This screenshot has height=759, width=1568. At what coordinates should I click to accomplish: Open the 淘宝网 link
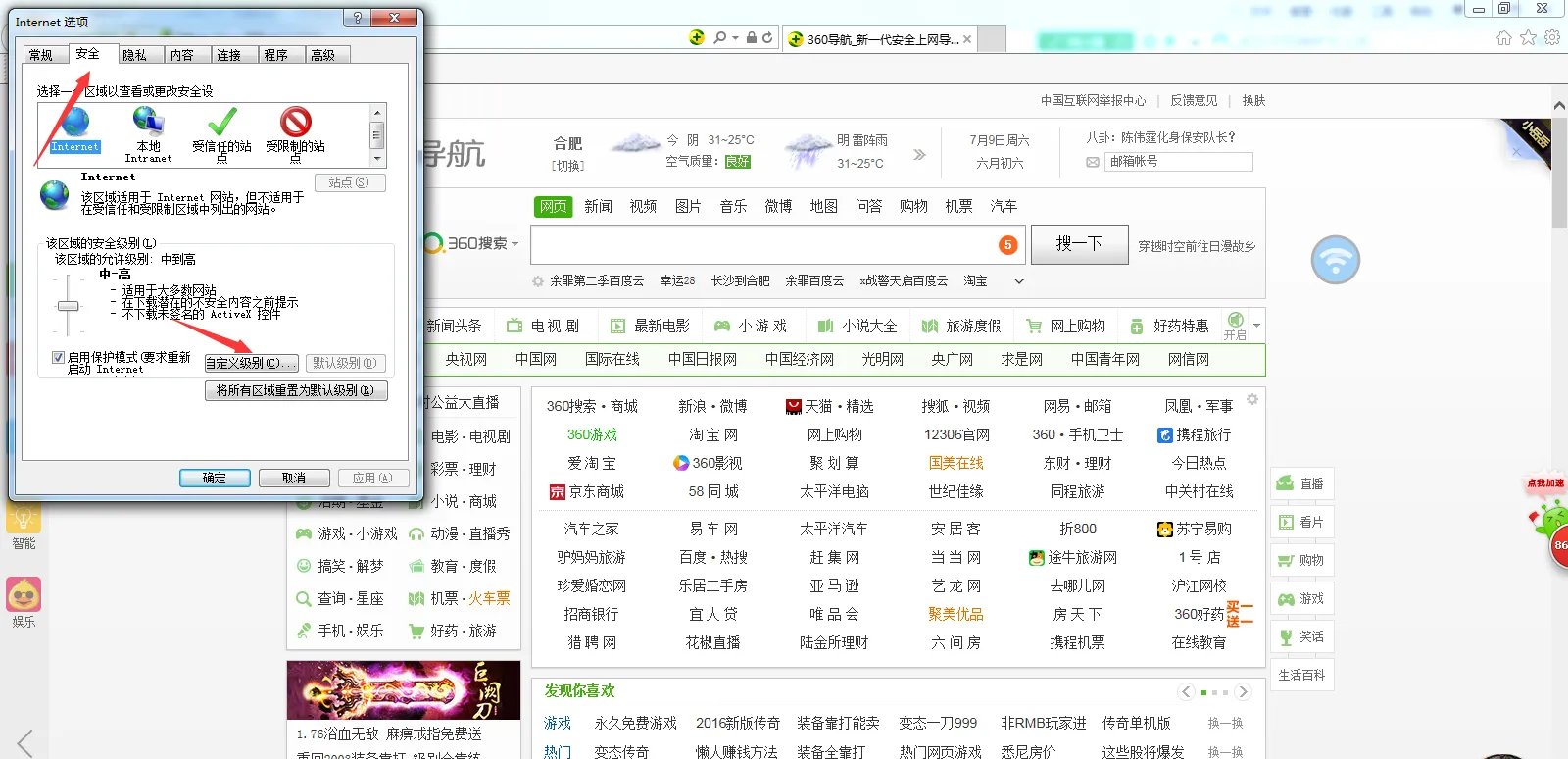[x=713, y=434]
